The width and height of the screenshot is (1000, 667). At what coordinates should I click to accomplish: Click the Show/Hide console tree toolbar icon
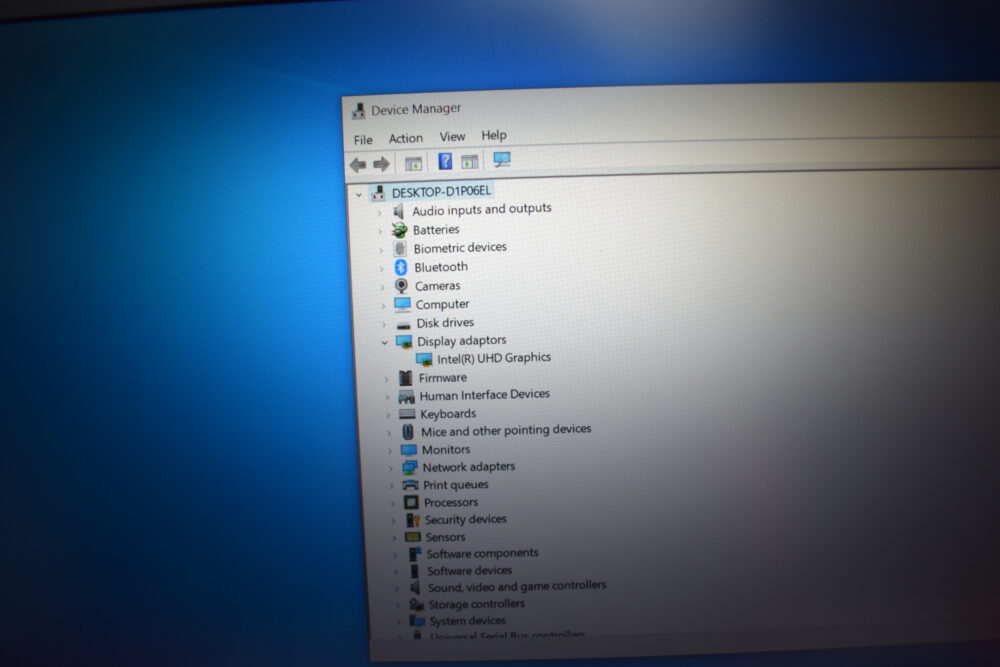413,163
